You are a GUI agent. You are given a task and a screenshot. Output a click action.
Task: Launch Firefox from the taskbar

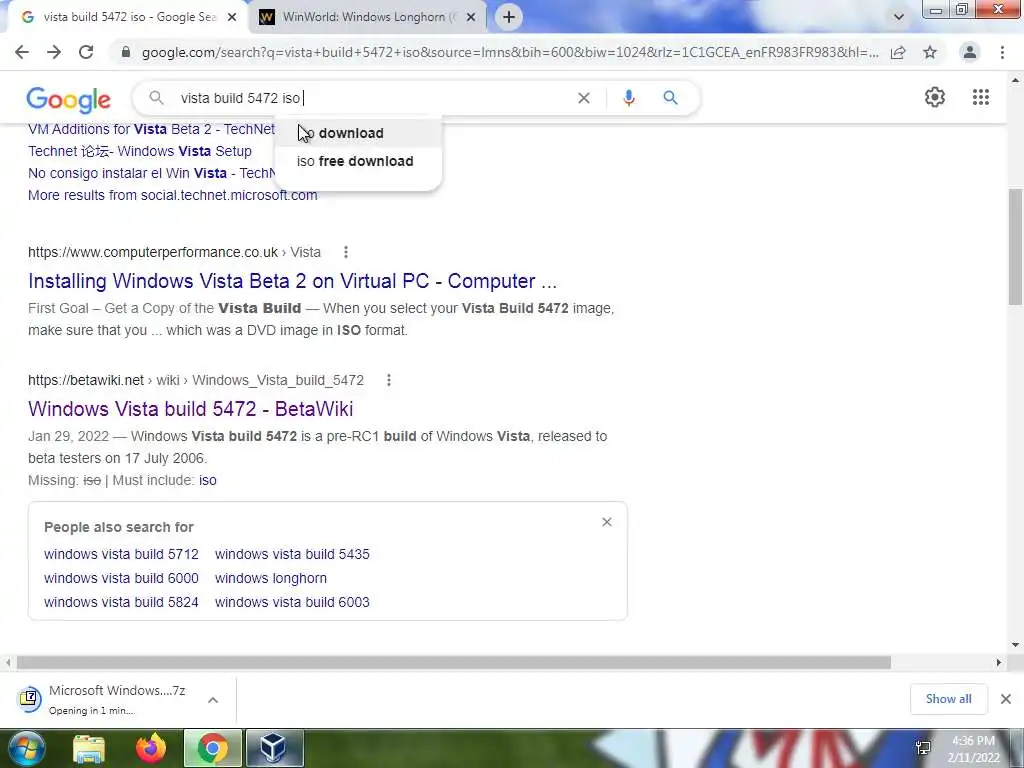pyautogui.click(x=151, y=748)
